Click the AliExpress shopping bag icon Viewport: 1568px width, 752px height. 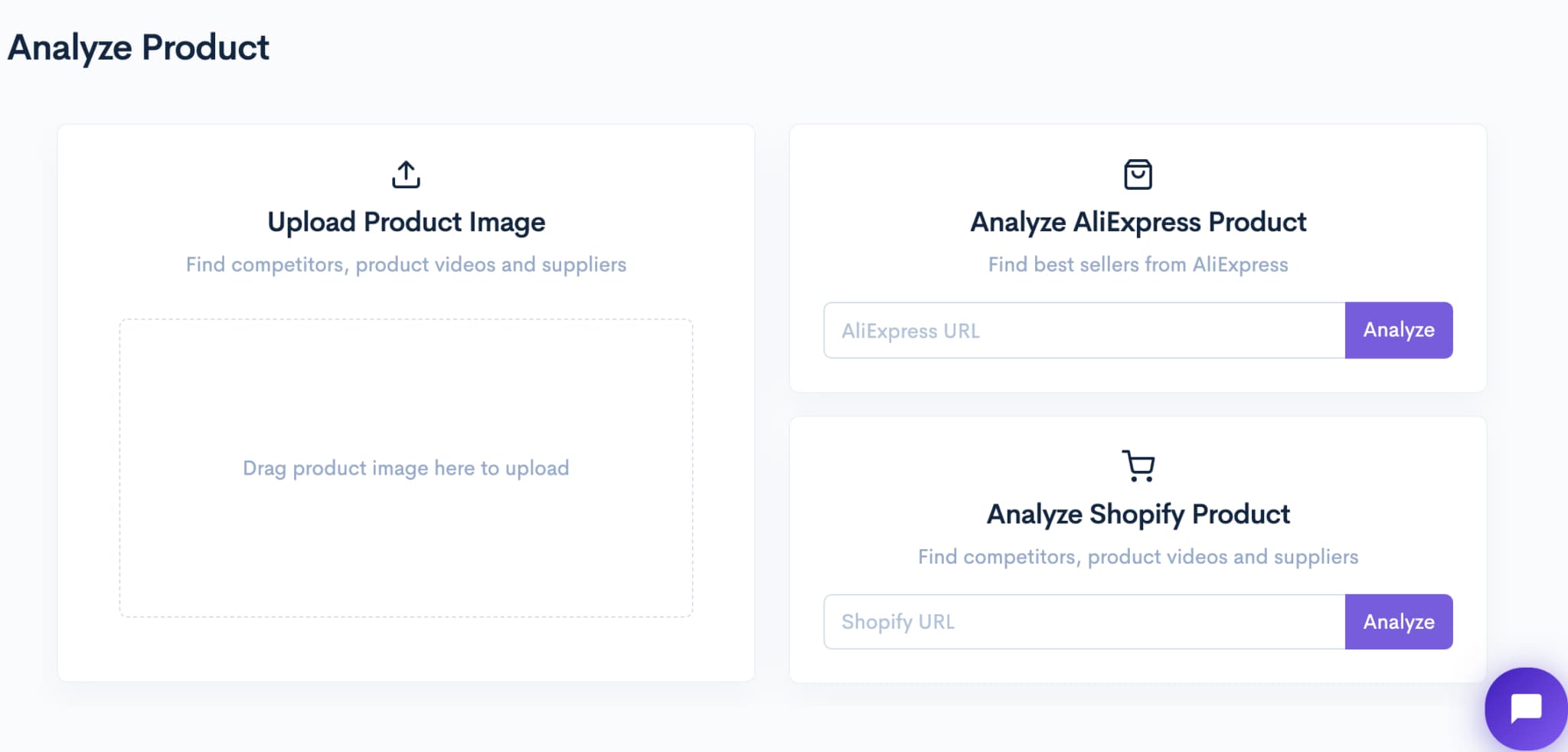[x=1138, y=175]
